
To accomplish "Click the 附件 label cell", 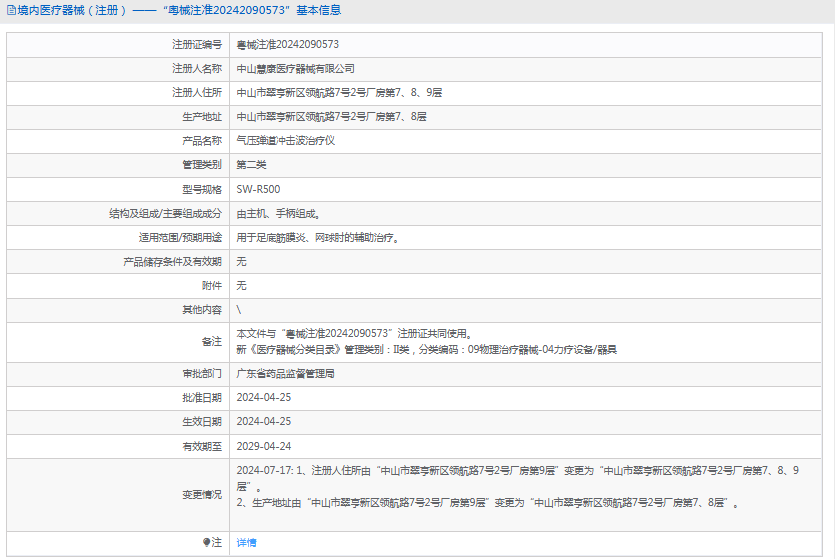I will (118, 286).
